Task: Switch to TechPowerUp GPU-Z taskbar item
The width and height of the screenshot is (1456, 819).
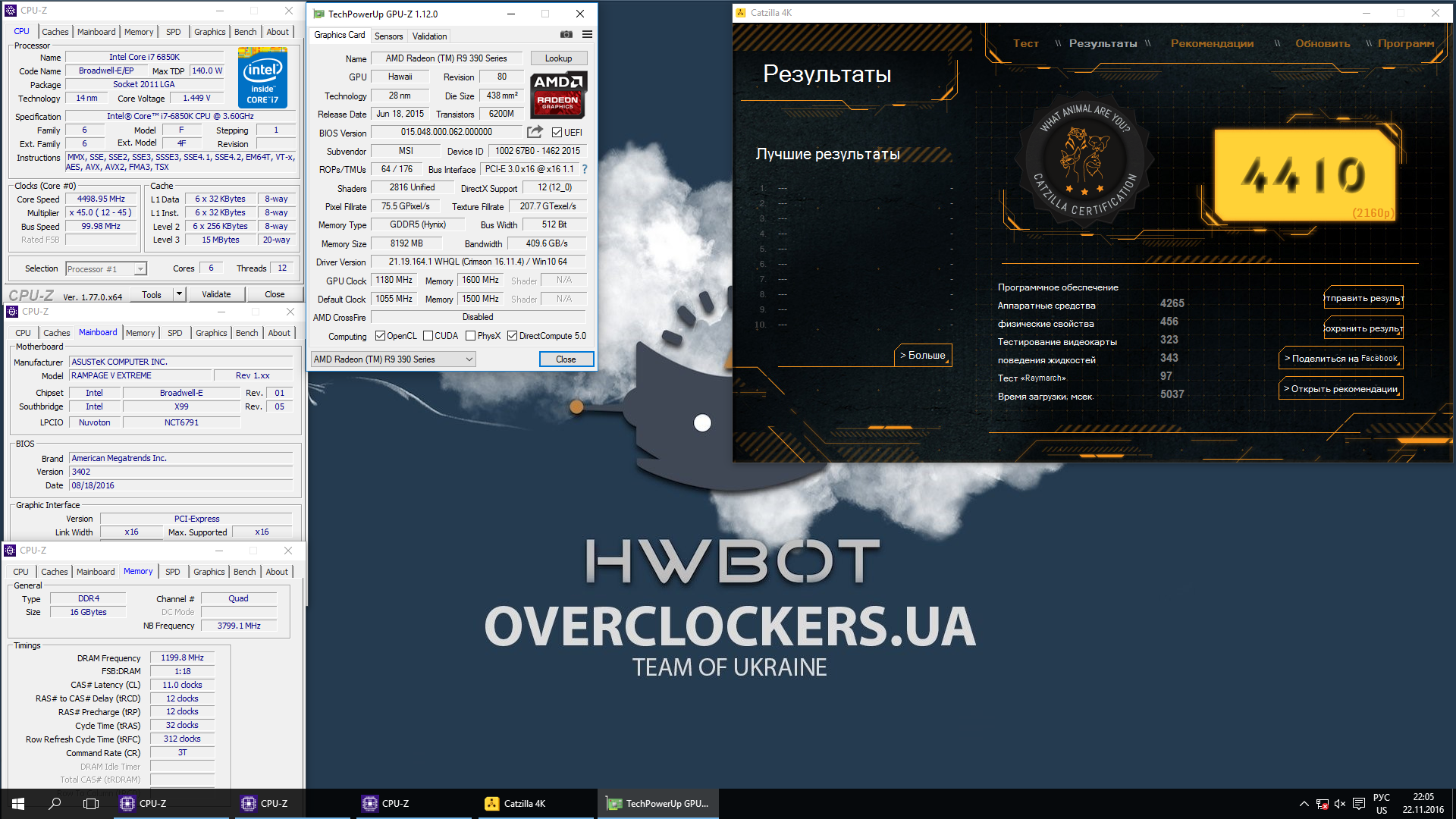Action: coord(658,804)
